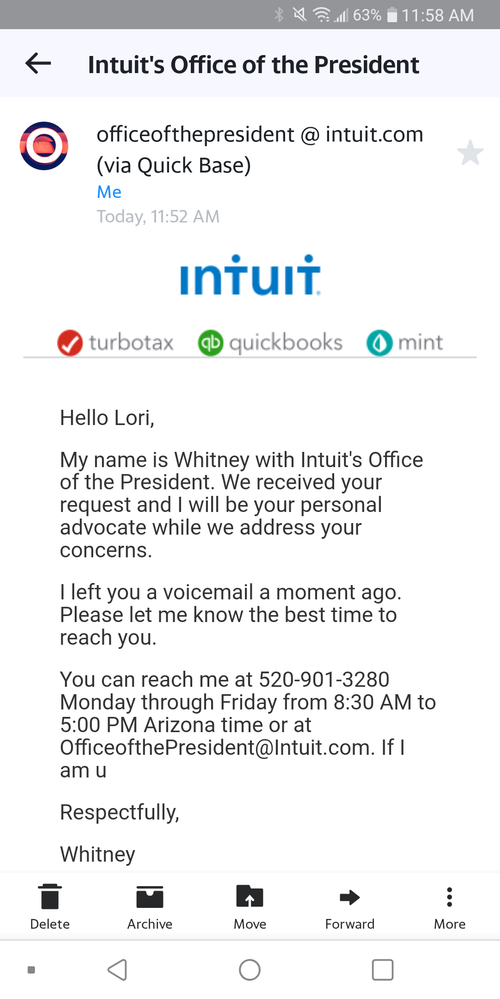Expand recipient details by tapping Me
Screen dimensions: 500x999
pyautogui.click(x=109, y=192)
